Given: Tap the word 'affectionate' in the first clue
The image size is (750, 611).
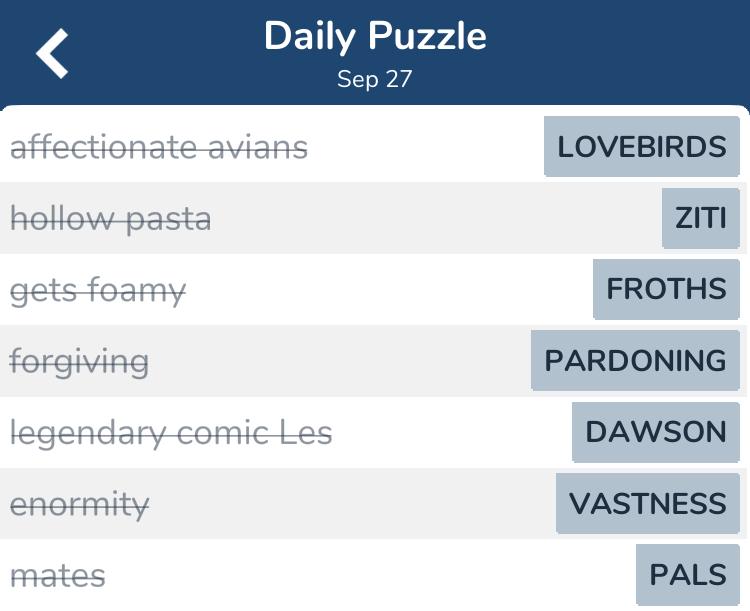Looking at the screenshot, I should (x=103, y=148).
